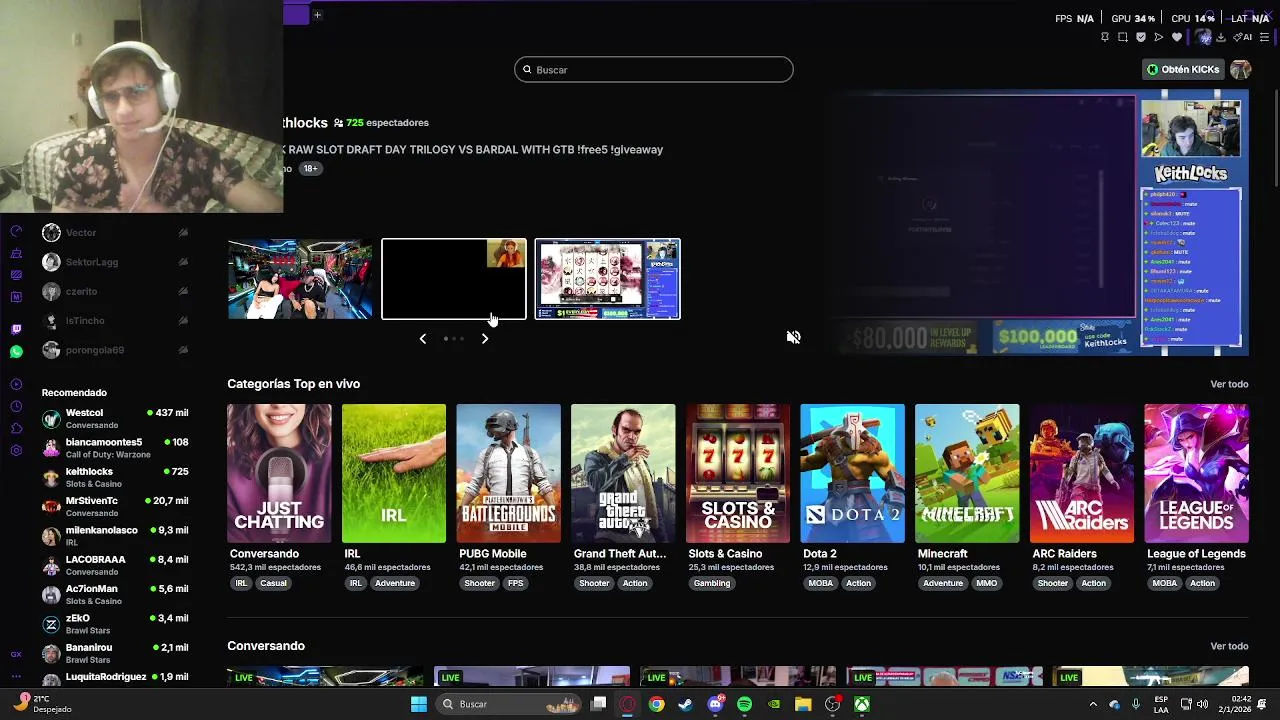This screenshot has width=1280, height=720.
Task: Open the Task View taskbar icon
Action: pyautogui.click(x=598, y=704)
